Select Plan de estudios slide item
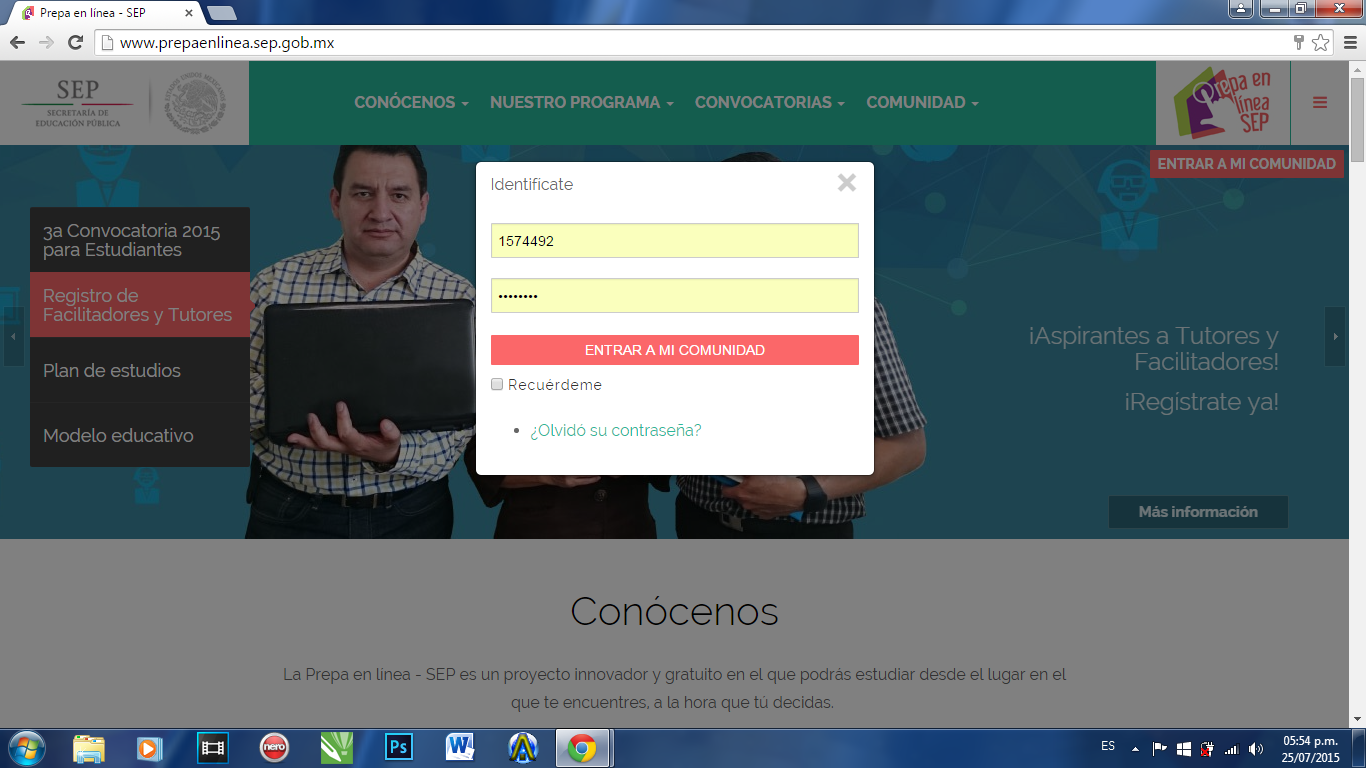The width and height of the screenshot is (1366, 768). 140,370
